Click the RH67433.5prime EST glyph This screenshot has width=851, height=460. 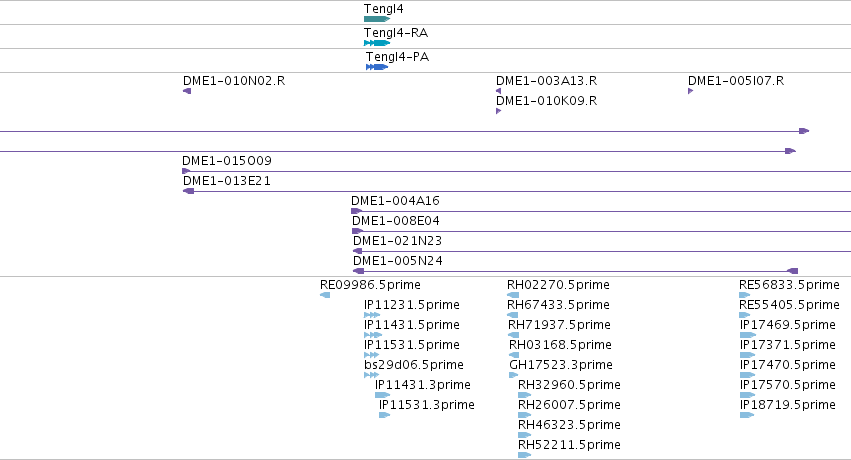point(512,315)
